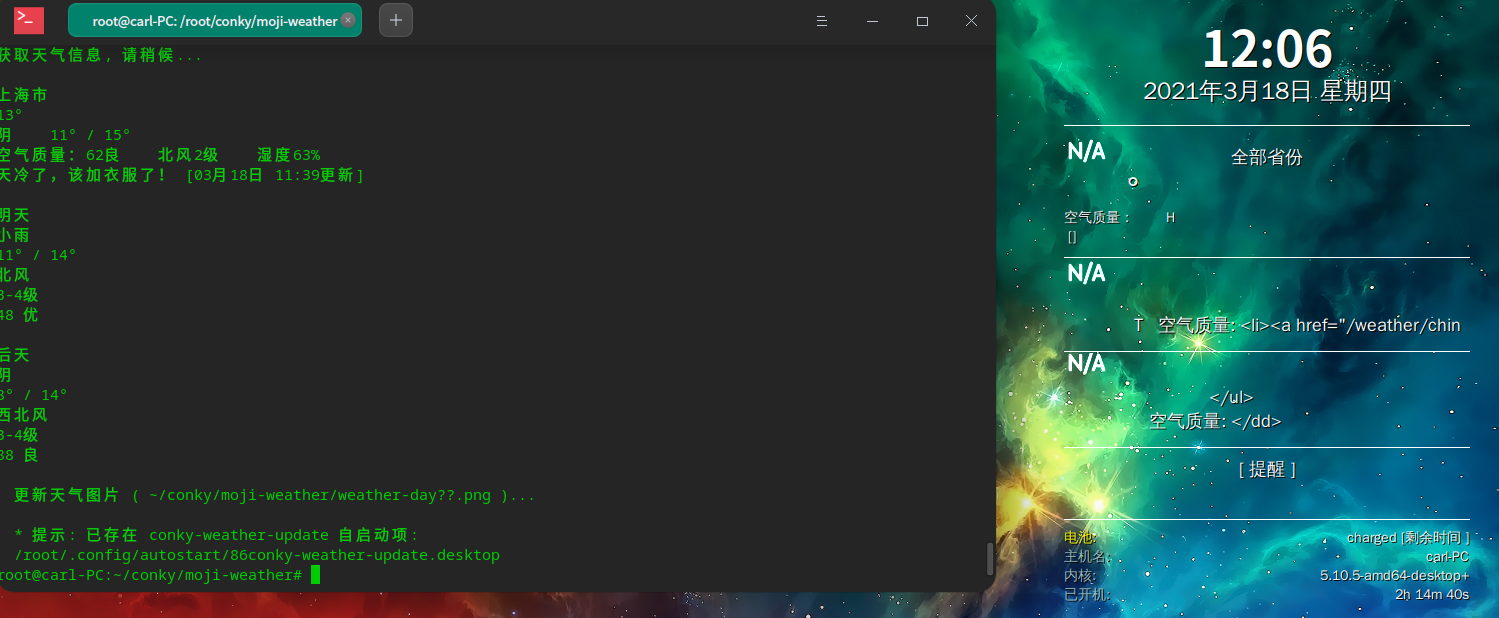Click the terminal prompt cursor block
This screenshot has height=618, width=1499.
pyautogui.click(x=315, y=575)
